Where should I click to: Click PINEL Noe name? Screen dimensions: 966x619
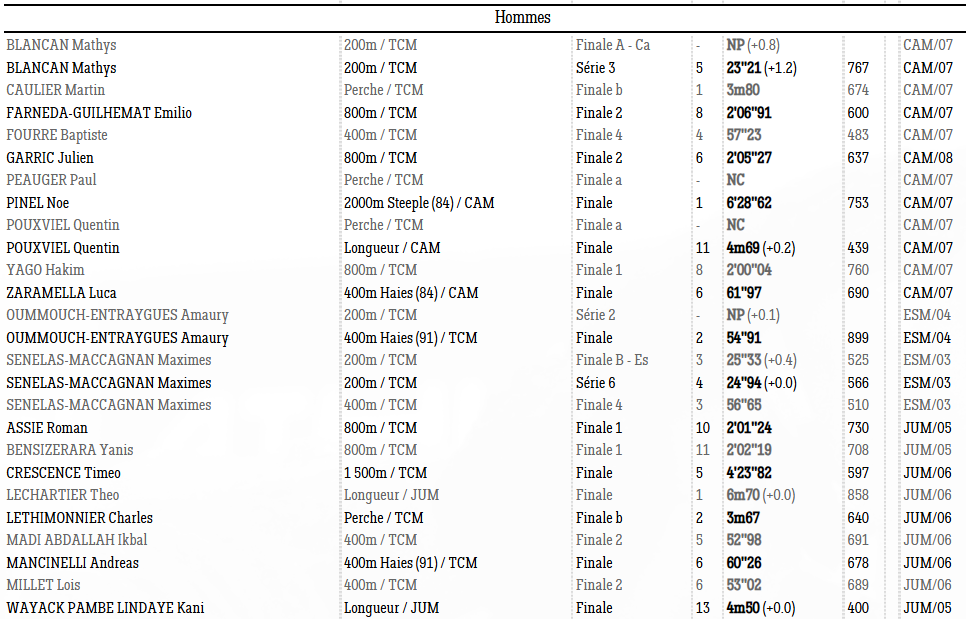(x=38, y=203)
